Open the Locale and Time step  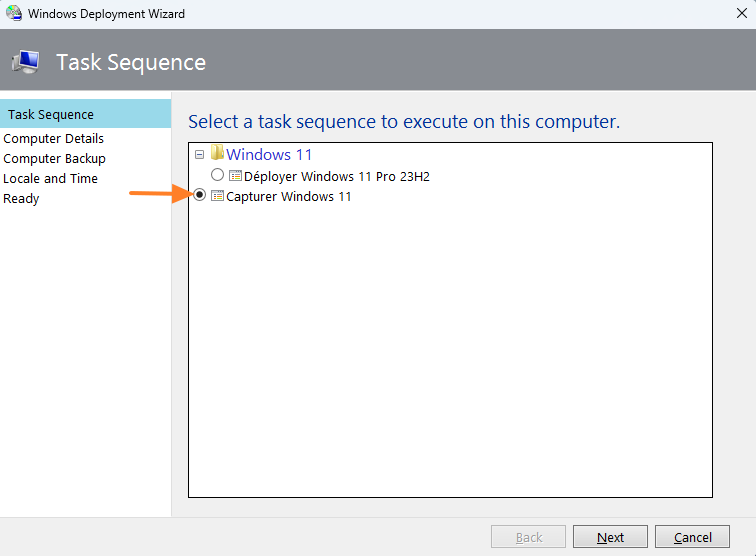pyautogui.click(x=51, y=179)
